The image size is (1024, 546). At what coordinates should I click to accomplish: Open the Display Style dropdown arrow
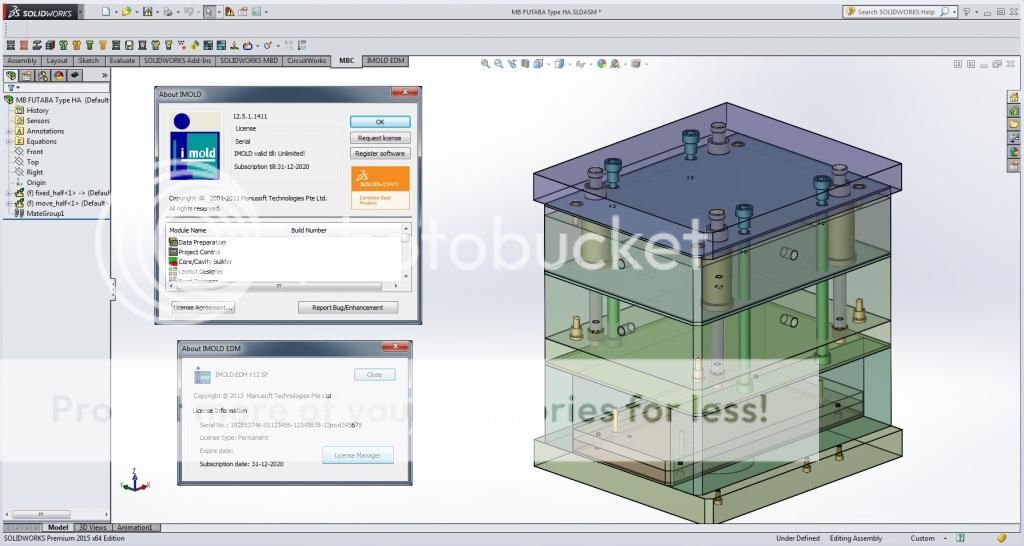point(569,65)
